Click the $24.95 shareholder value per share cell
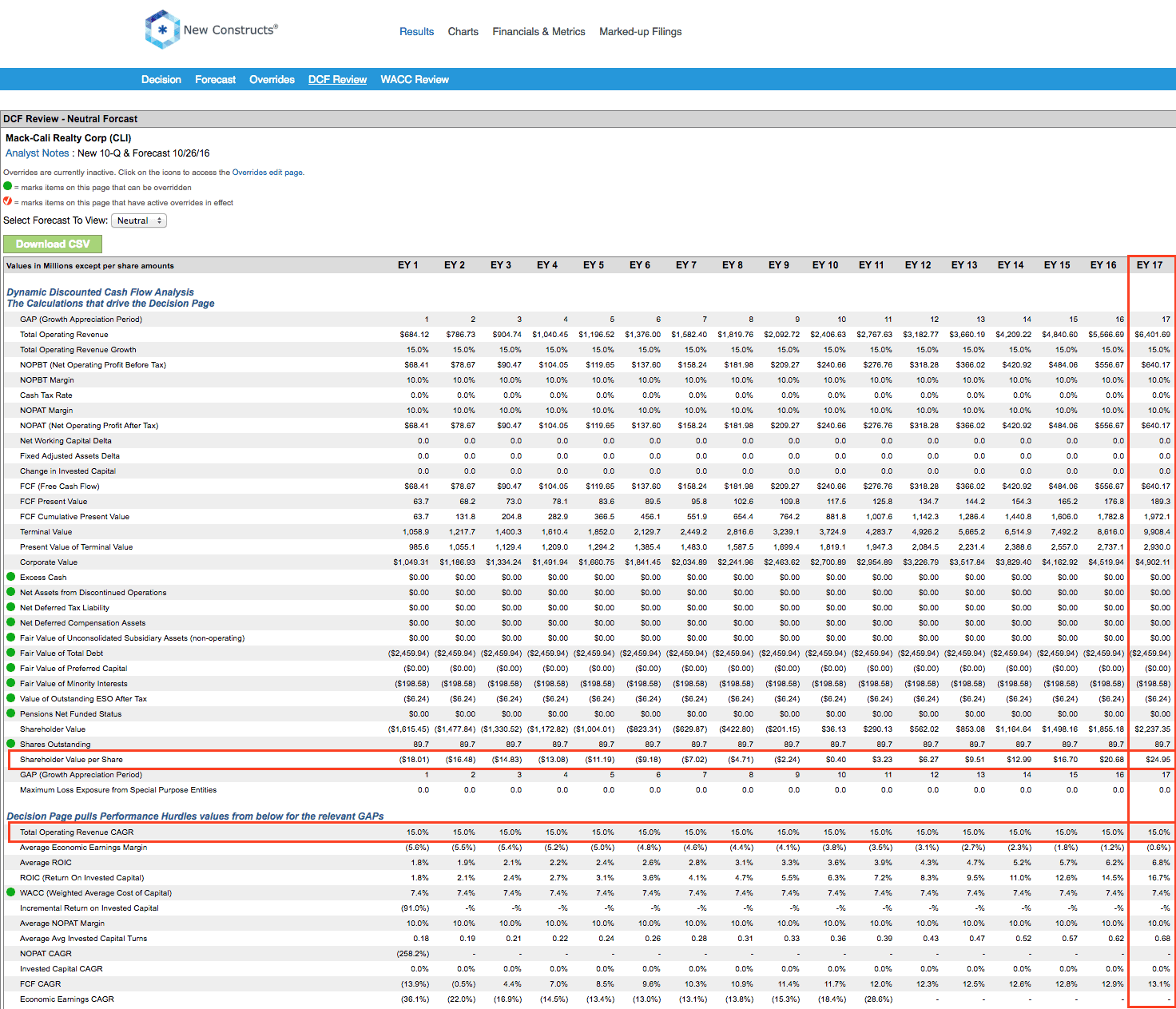 pyautogui.click(x=1158, y=760)
